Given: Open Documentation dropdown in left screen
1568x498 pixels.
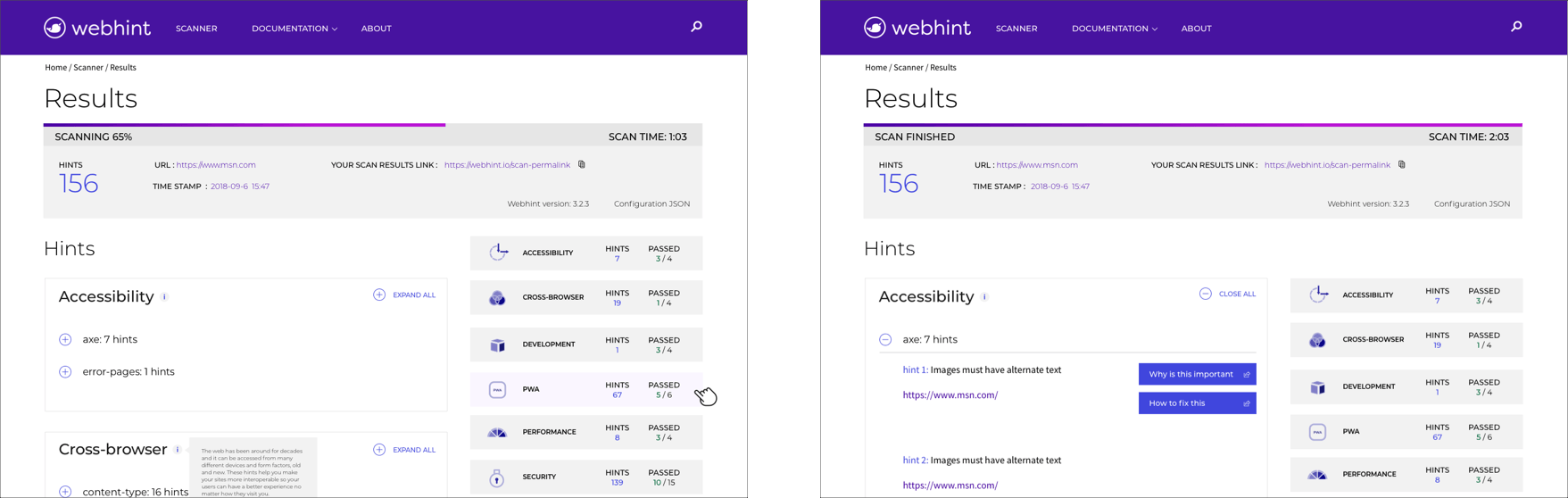Looking at the screenshot, I should coord(295,29).
